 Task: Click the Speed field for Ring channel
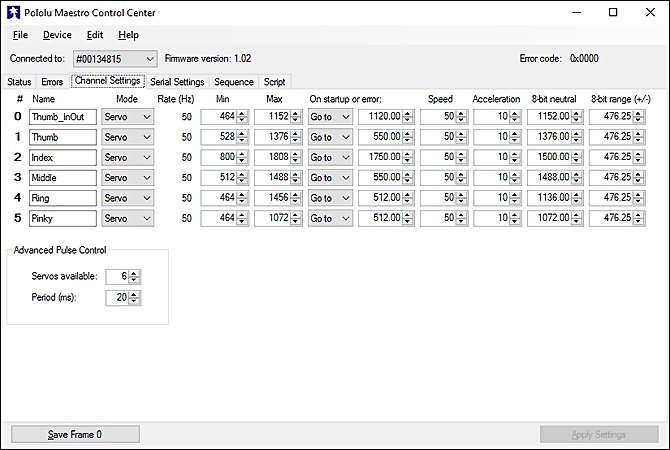[x=444, y=198]
